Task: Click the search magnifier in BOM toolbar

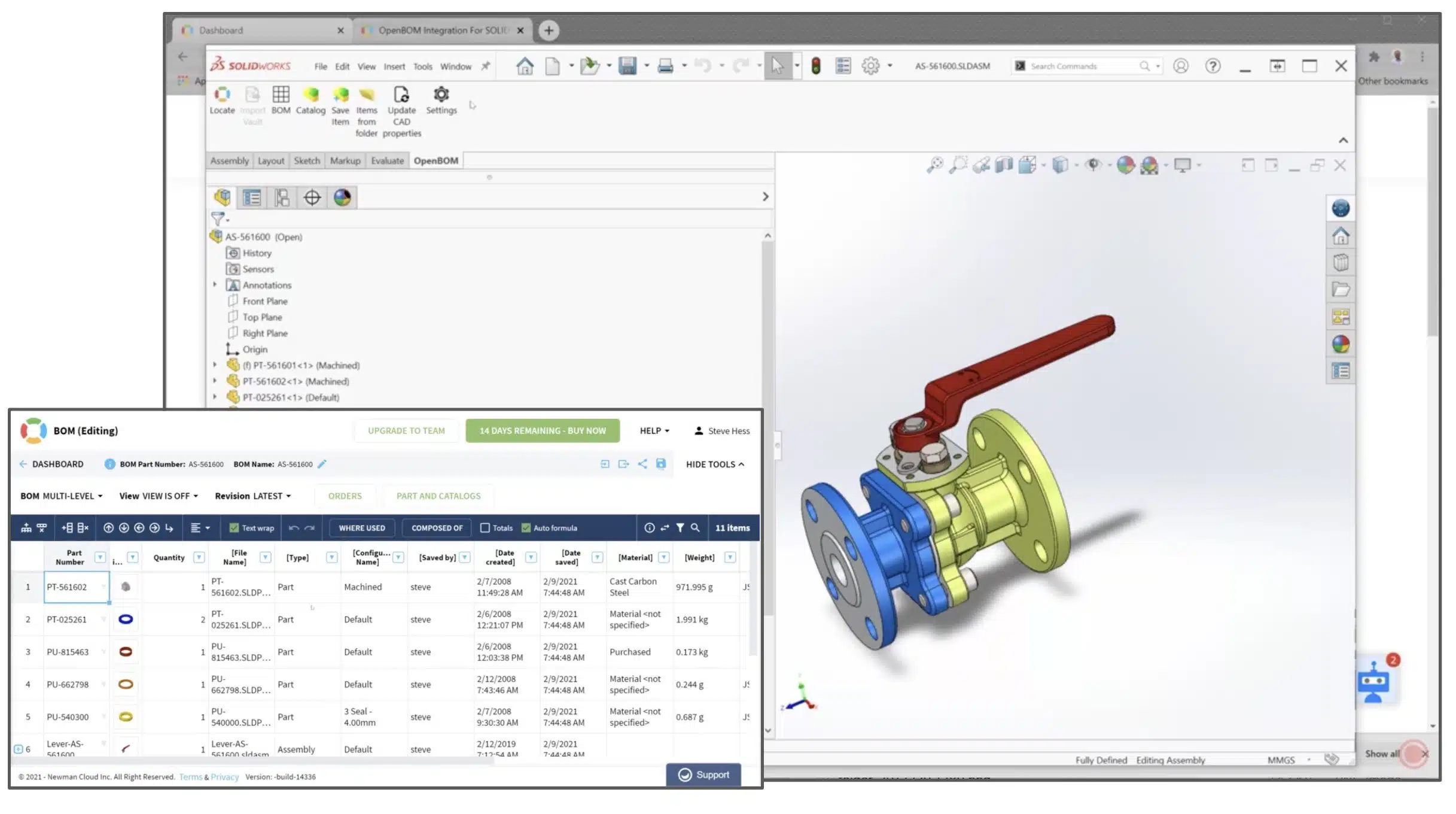Action: pyautogui.click(x=695, y=528)
